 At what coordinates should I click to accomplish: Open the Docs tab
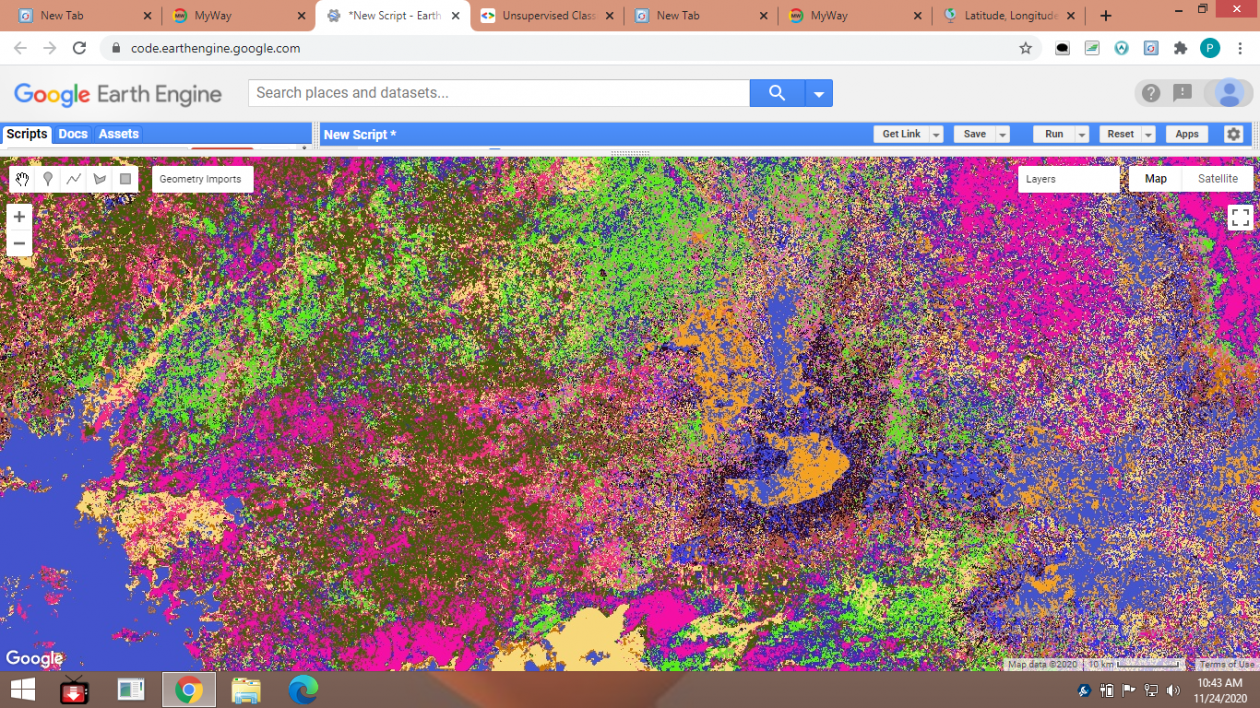pyautogui.click(x=73, y=134)
